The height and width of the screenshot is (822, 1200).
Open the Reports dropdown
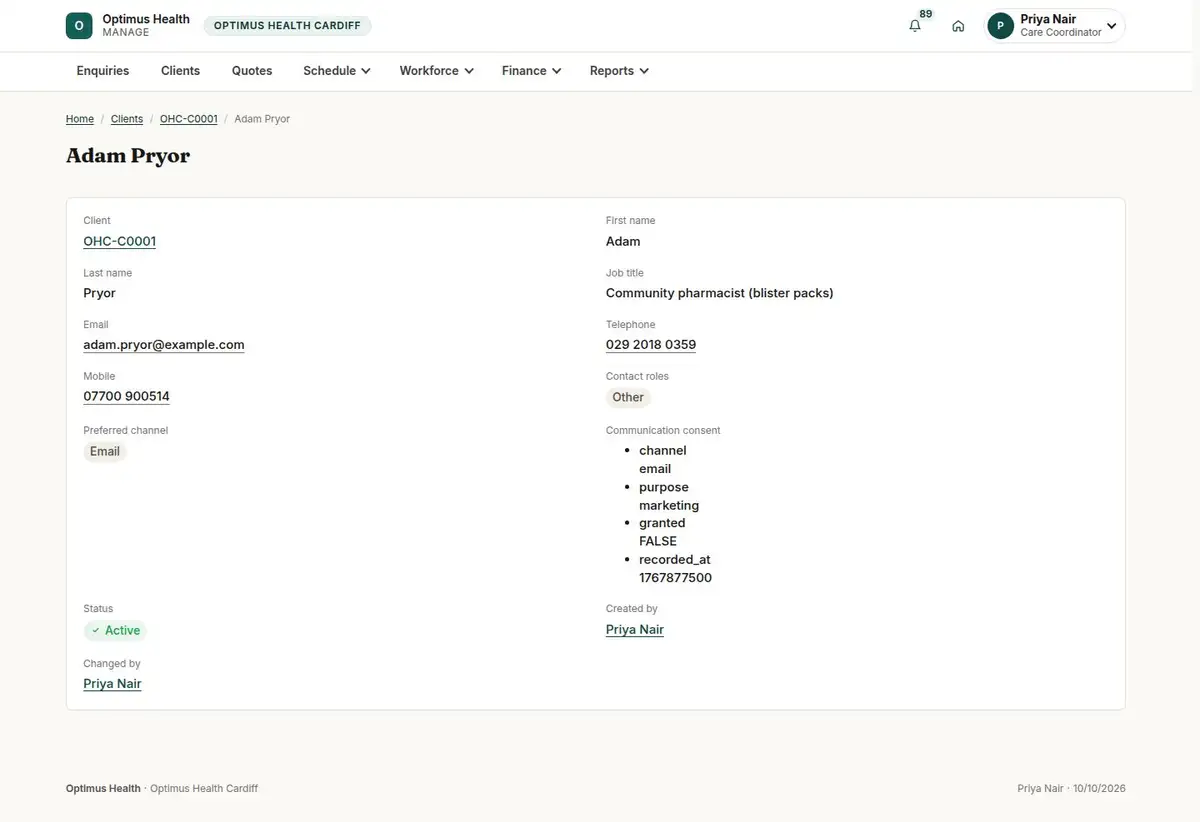point(619,71)
